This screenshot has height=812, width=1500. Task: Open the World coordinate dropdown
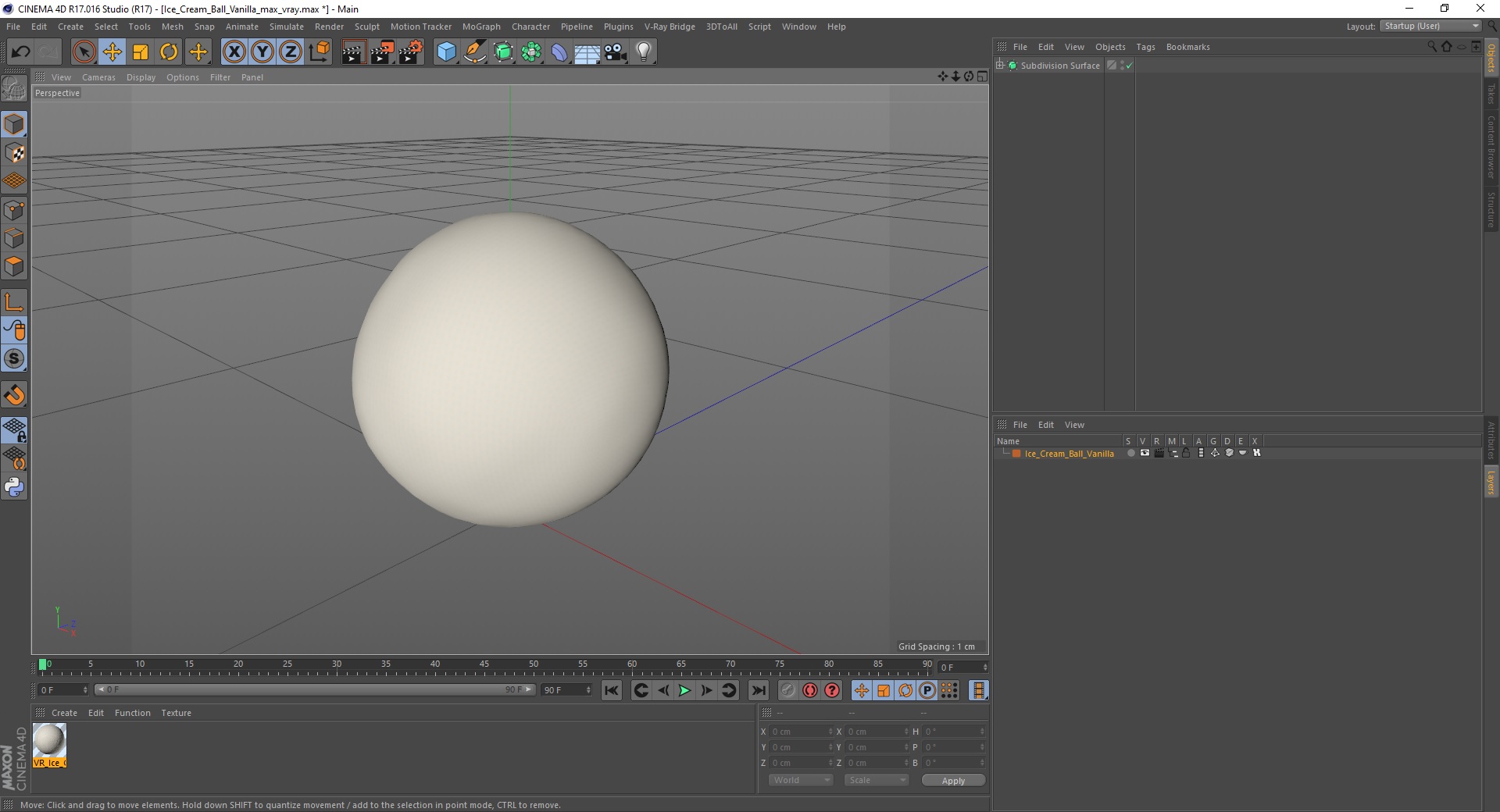tap(801, 780)
